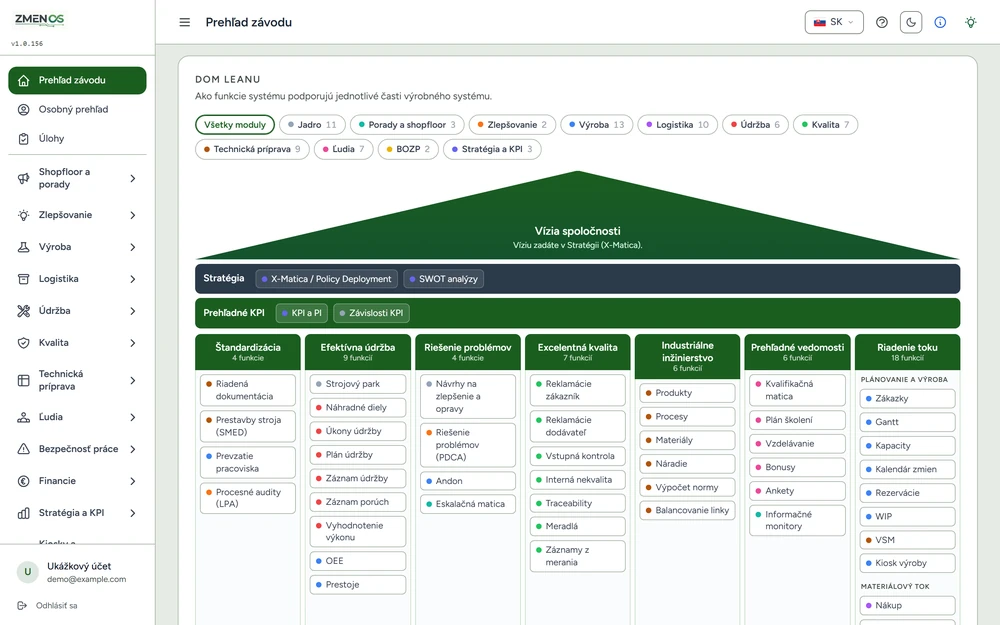
Task: Click the ZMENOS logo
Action: click(x=40, y=19)
